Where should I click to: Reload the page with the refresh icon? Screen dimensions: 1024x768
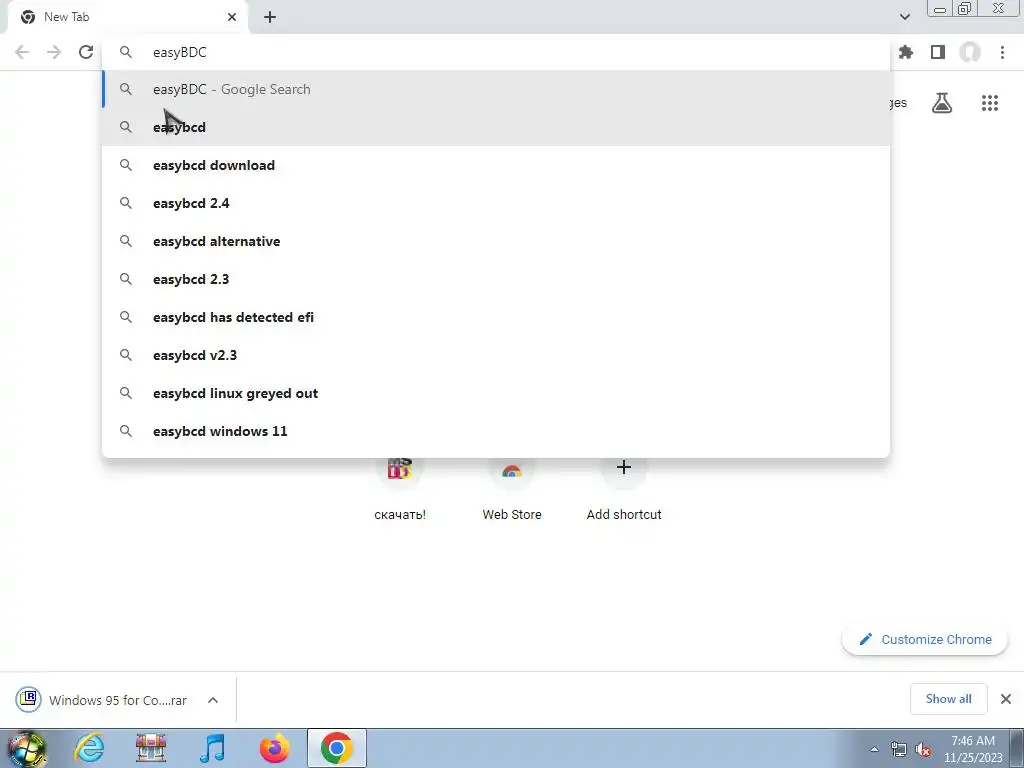tap(86, 52)
